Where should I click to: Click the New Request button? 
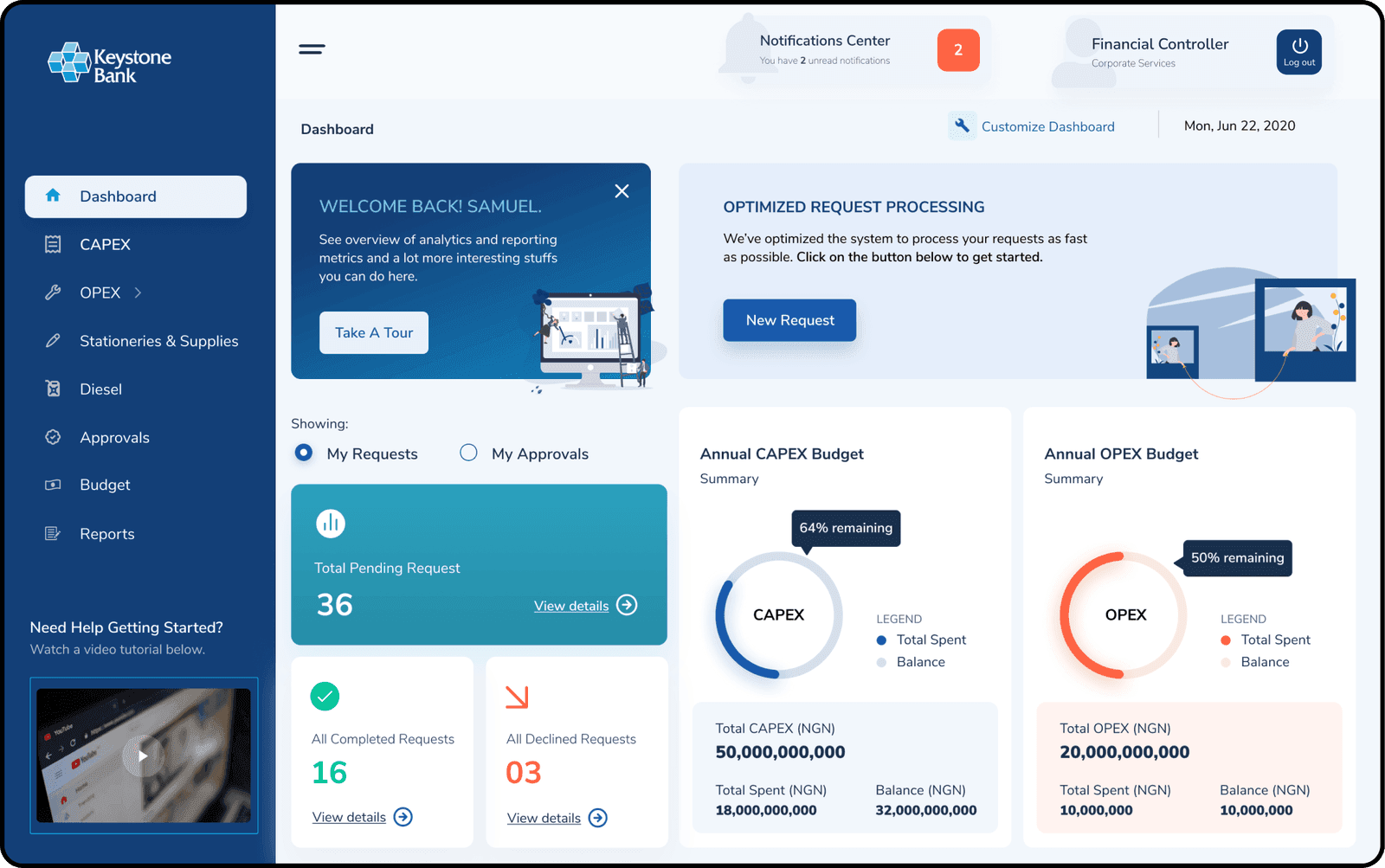tap(789, 320)
